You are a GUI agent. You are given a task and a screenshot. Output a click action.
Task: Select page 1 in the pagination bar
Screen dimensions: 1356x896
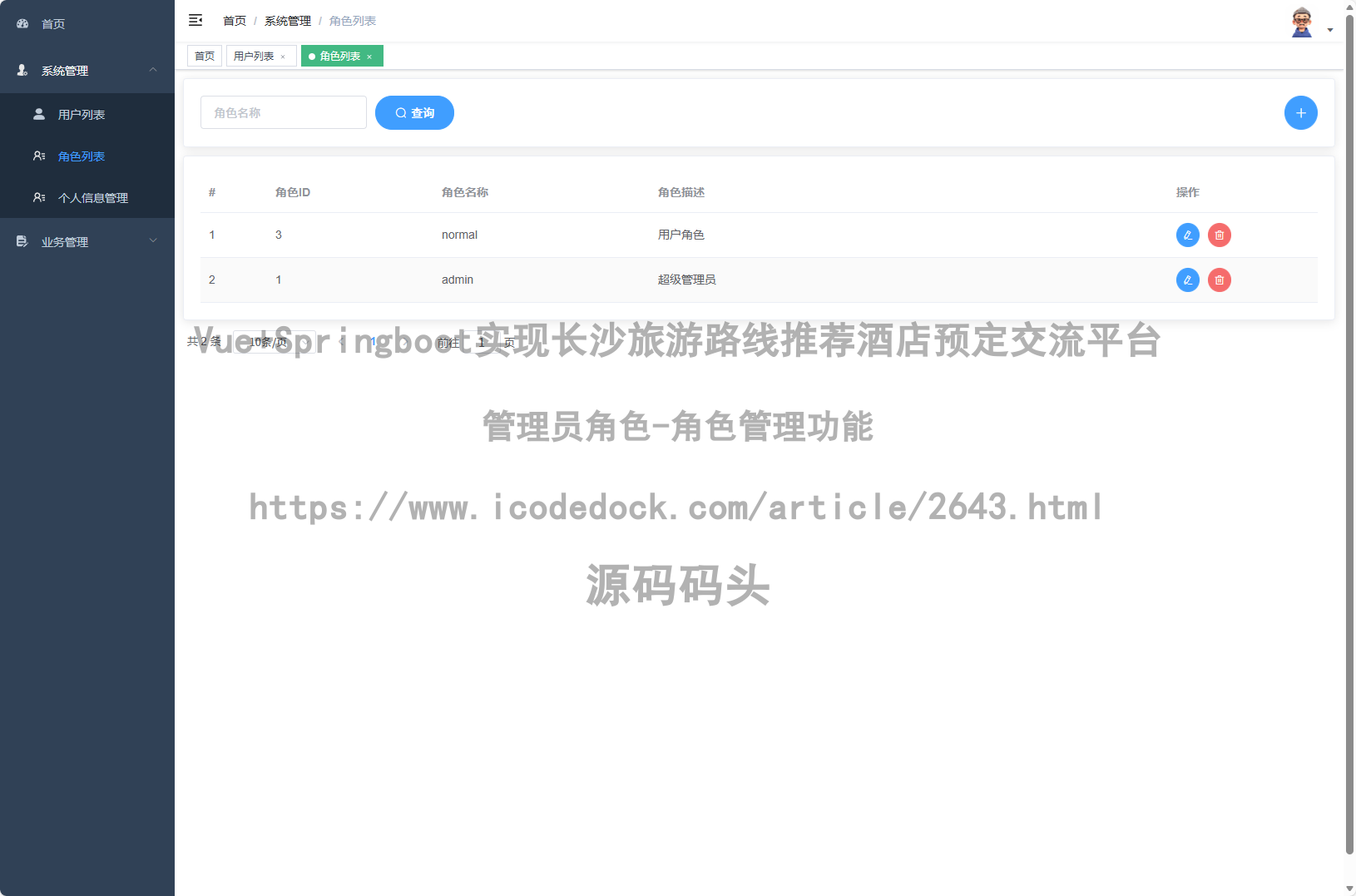[373, 341]
